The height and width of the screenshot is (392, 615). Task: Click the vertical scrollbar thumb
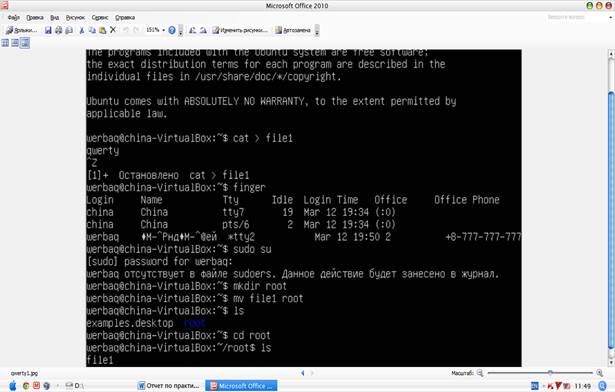(611, 220)
